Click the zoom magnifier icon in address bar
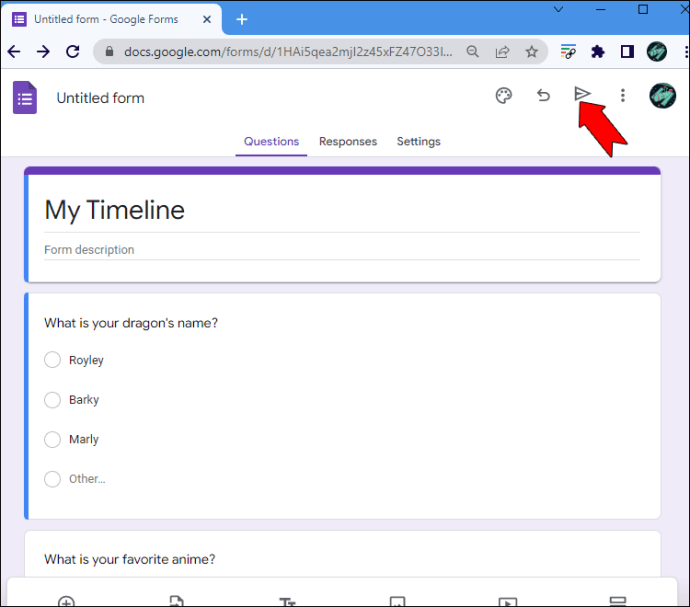 [473, 52]
